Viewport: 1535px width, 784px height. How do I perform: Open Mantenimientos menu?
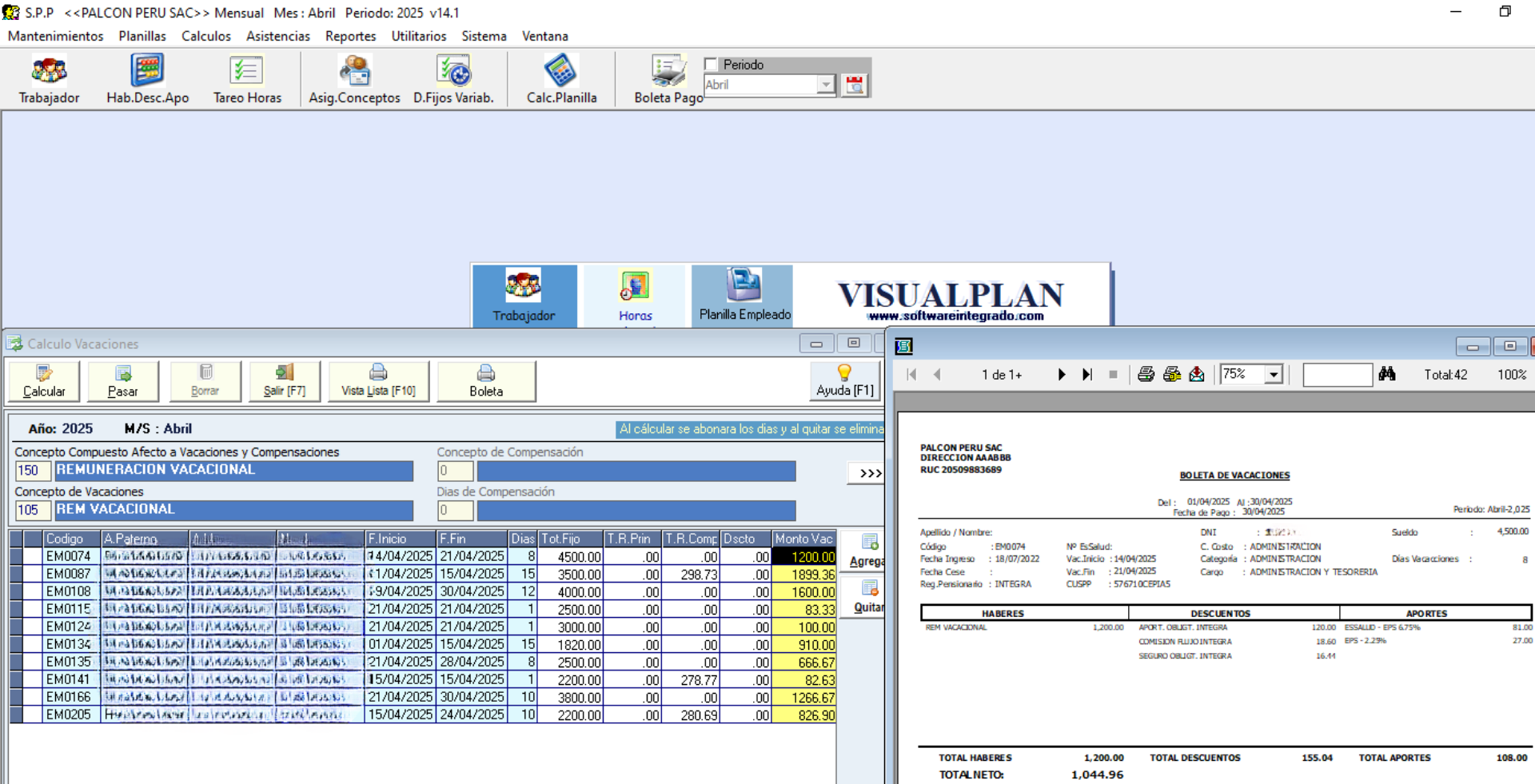55,36
